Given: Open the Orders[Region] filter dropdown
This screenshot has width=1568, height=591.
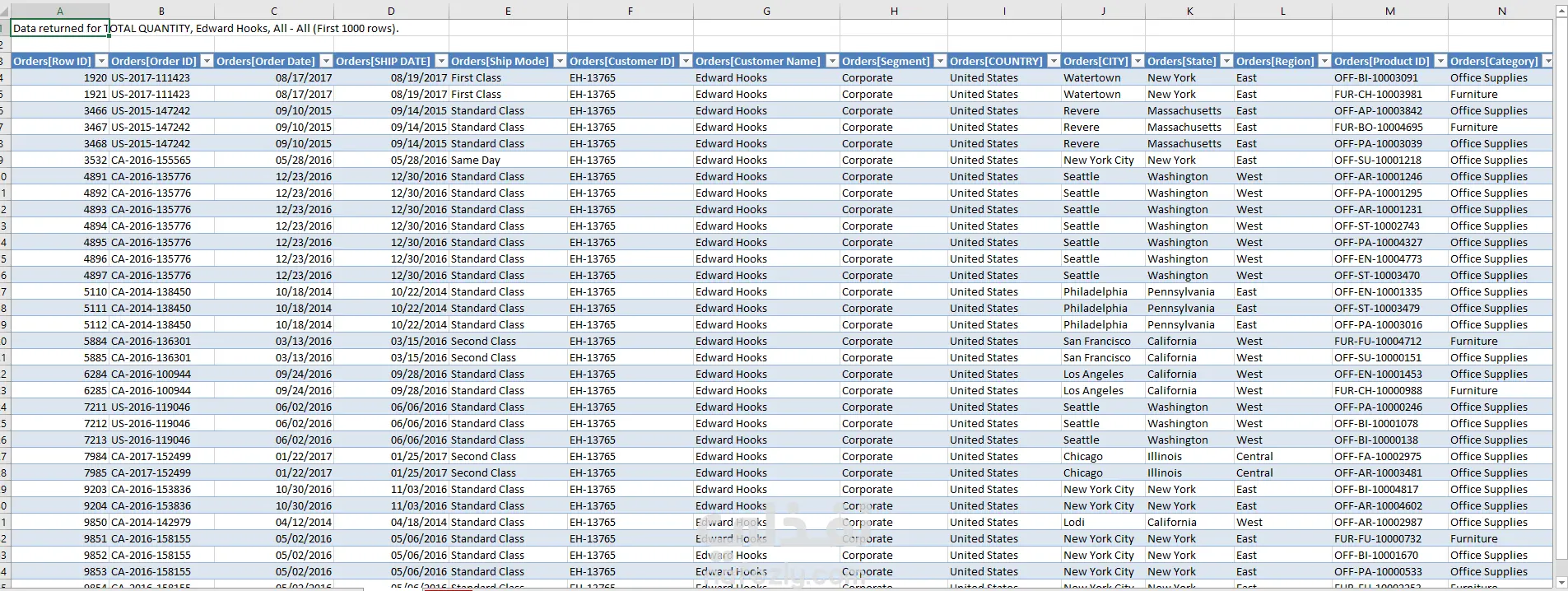Looking at the screenshot, I should coord(1324,61).
